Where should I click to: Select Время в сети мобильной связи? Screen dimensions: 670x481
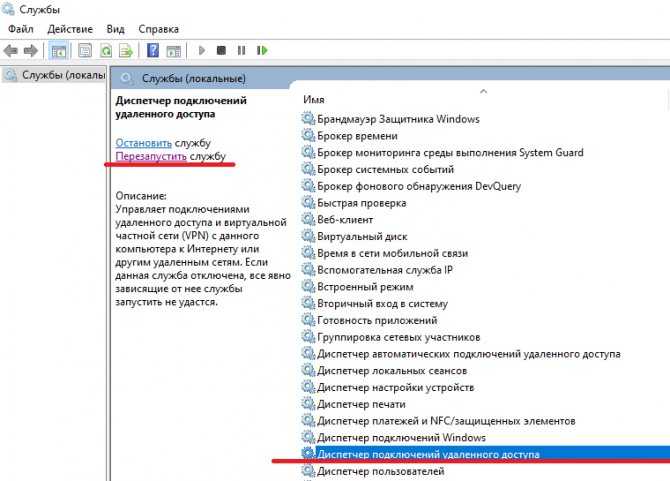(x=392, y=253)
